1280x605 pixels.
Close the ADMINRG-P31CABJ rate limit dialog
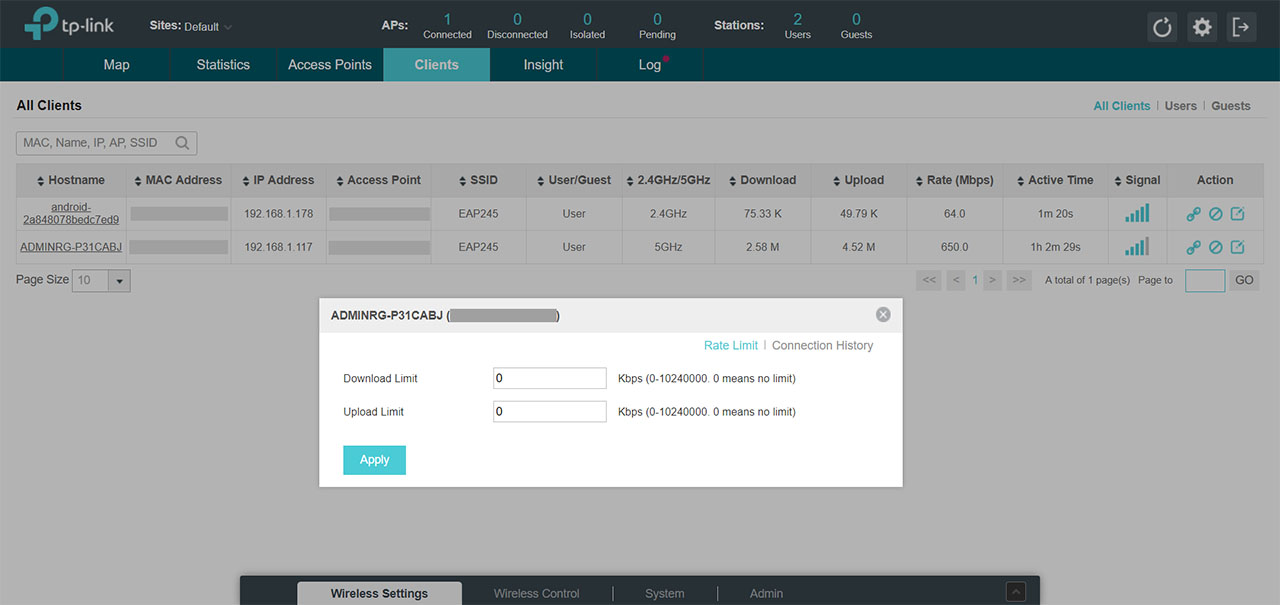click(883, 314)
